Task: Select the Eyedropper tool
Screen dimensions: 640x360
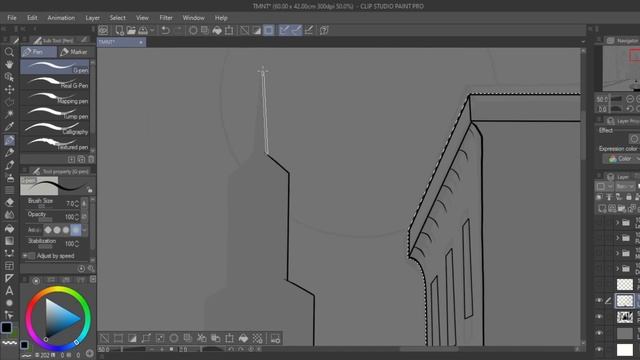Action: 9,127
